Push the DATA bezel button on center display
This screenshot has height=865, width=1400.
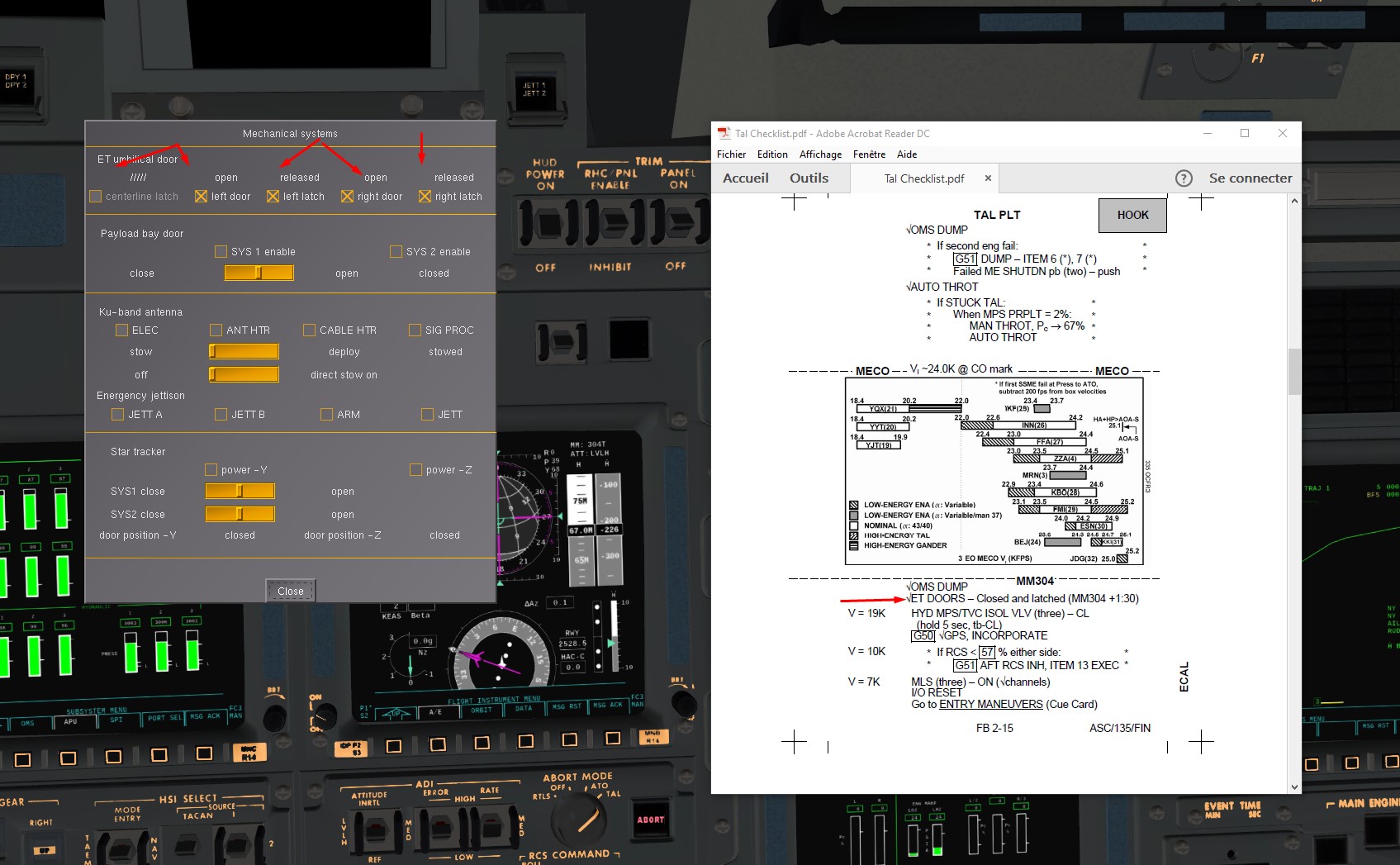coord(525,741)
